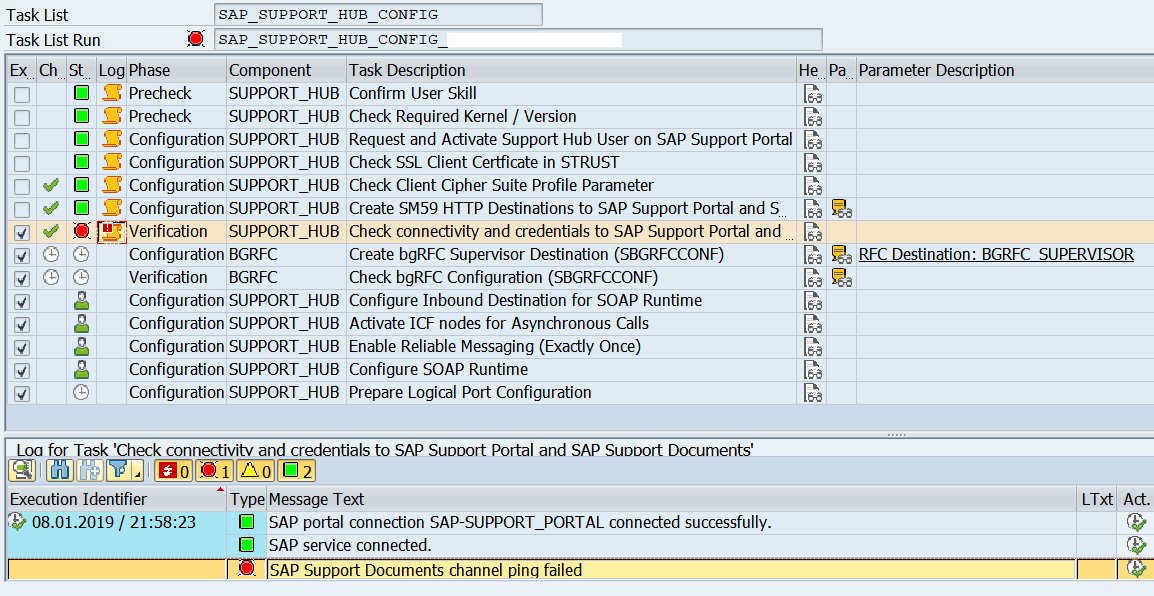Viewport: 1154px width, 596px height.
Task: Open log for Create SM59 HTTP Destinations task
Action: pos(112,208)
